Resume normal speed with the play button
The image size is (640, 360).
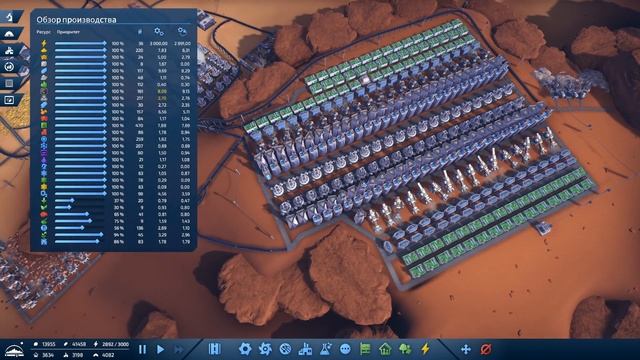click(x=160, y=349)
